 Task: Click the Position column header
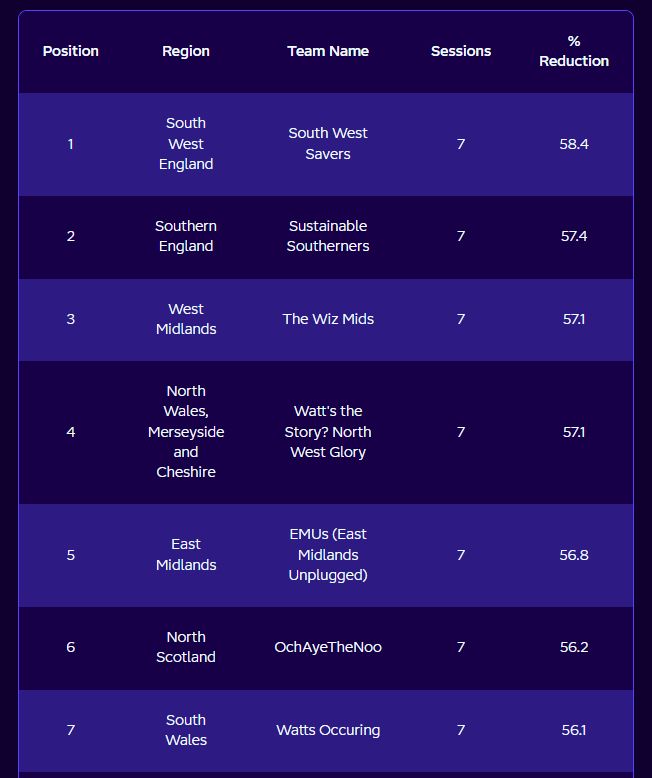click(70, 51)
